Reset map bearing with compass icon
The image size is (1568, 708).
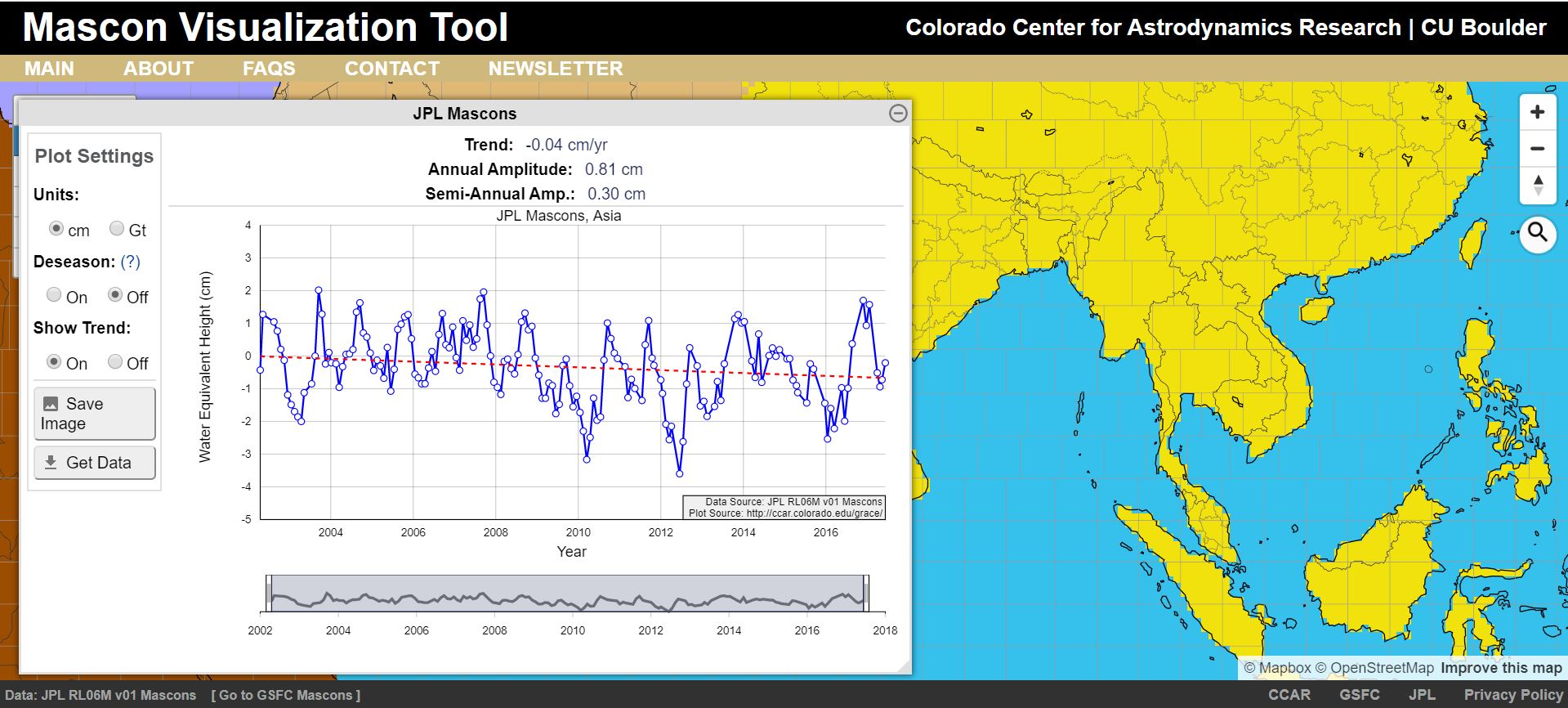point(1537,186)
